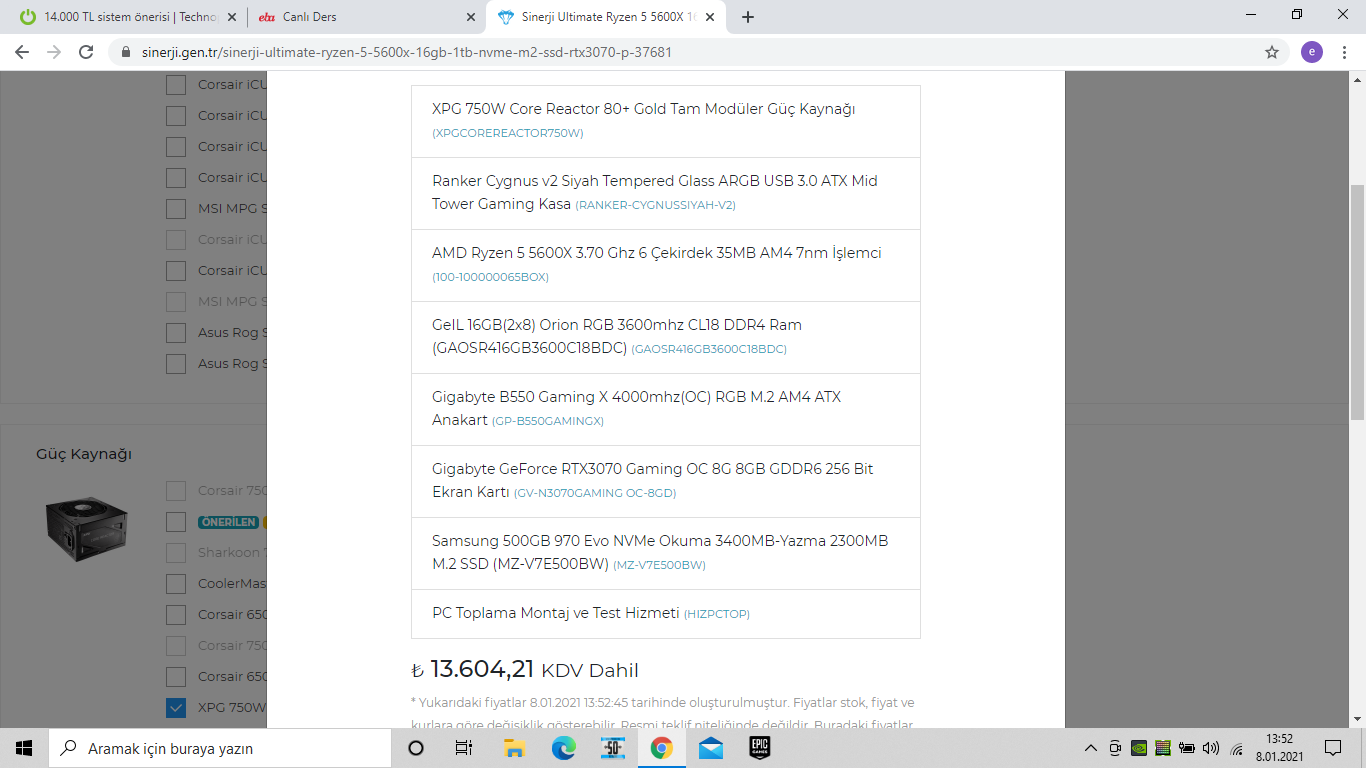
Task: Select the Sharkoon power supply checkbox
Action: (176, 553)
